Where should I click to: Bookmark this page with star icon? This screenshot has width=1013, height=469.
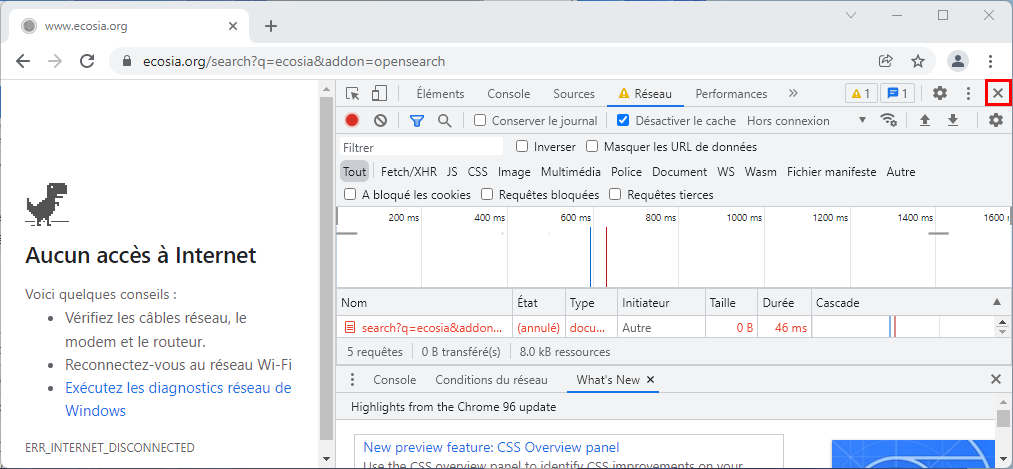click(x=917, y=61)
